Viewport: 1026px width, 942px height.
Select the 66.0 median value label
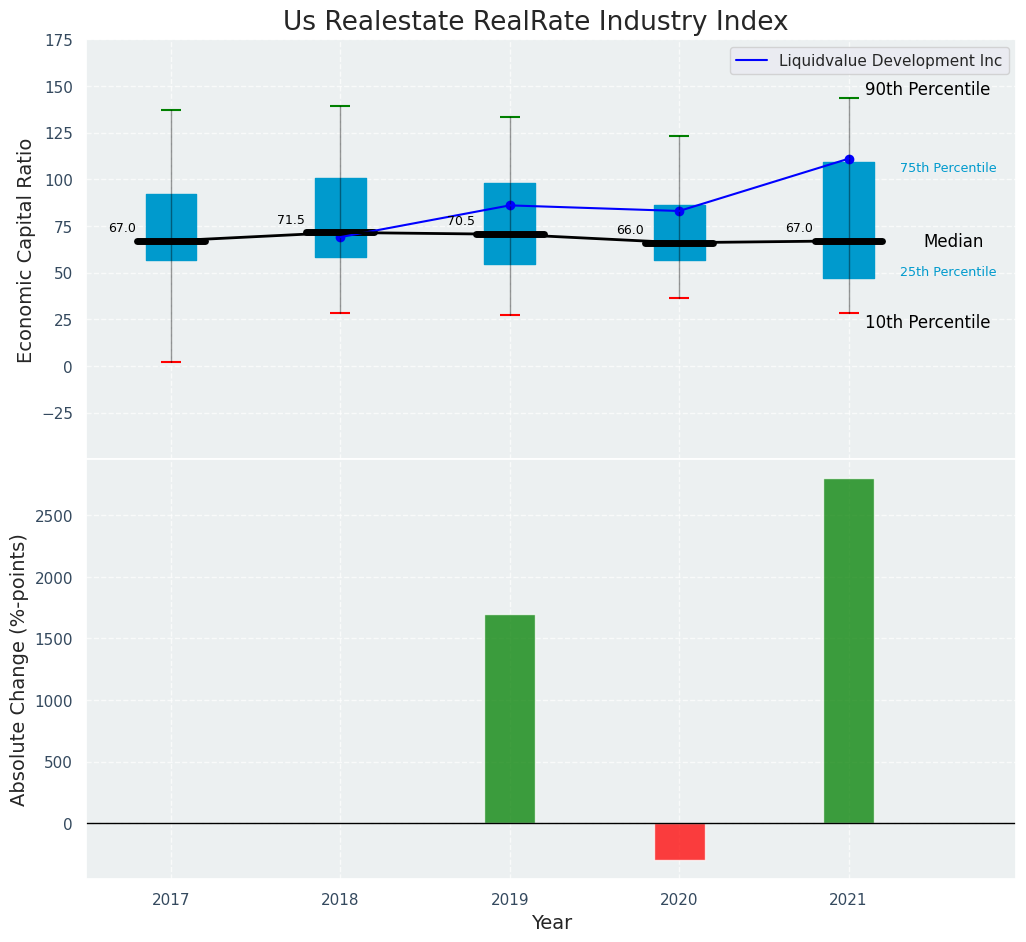click(630, 230)
